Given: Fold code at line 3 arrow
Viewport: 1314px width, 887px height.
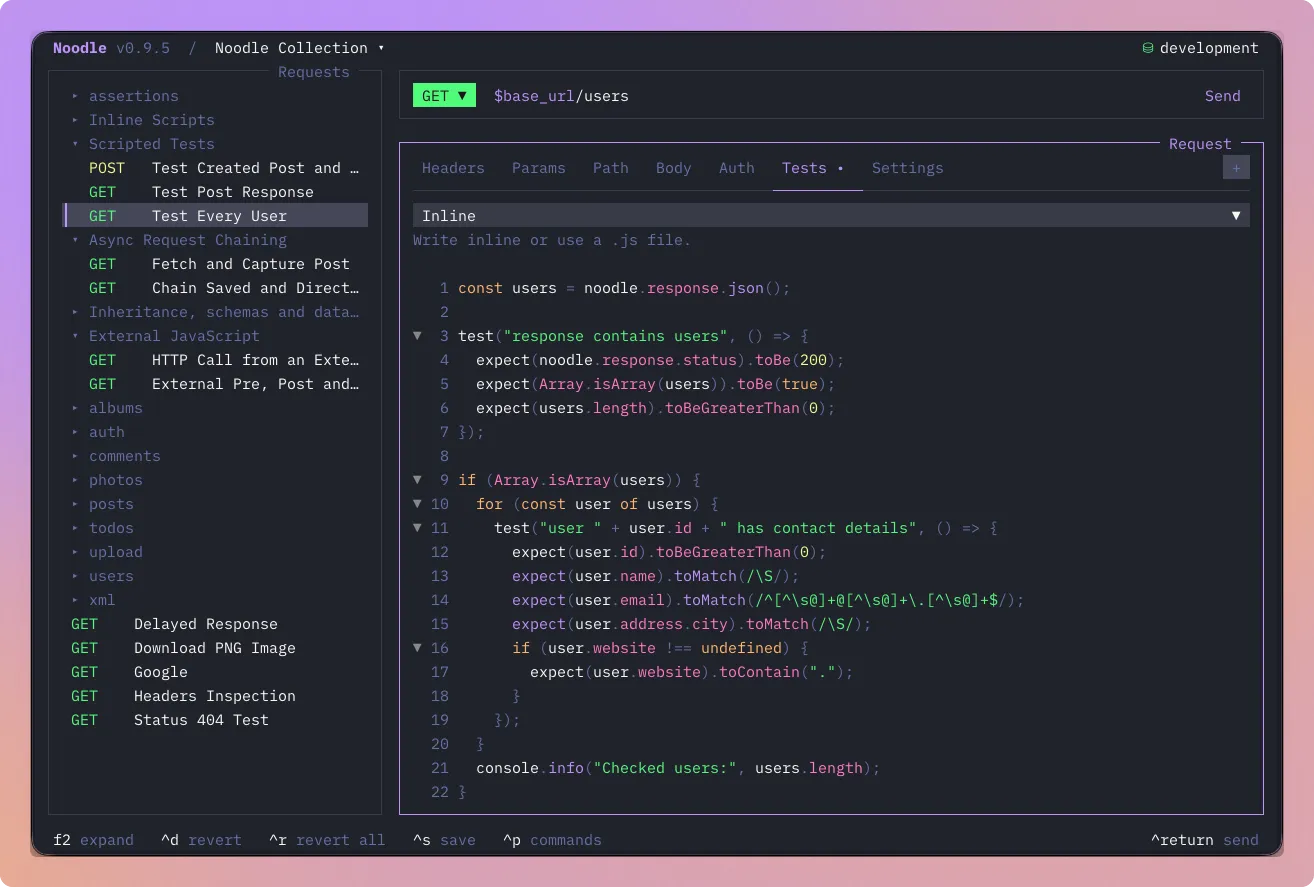Looking at the screenshot, I should pyautogui.click(x=418, y=336).
